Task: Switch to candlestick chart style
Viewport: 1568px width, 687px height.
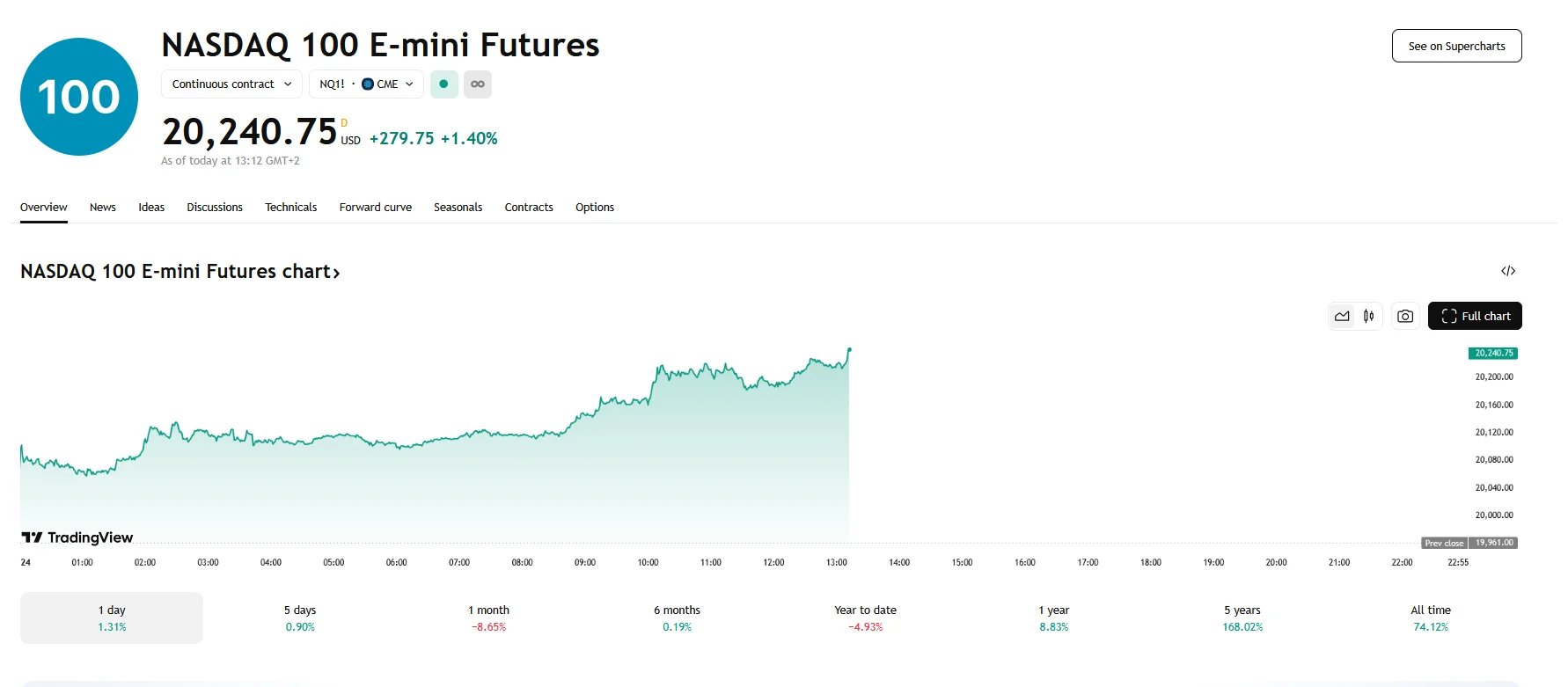Action: pyautogui.click(x=1369, y=317)
